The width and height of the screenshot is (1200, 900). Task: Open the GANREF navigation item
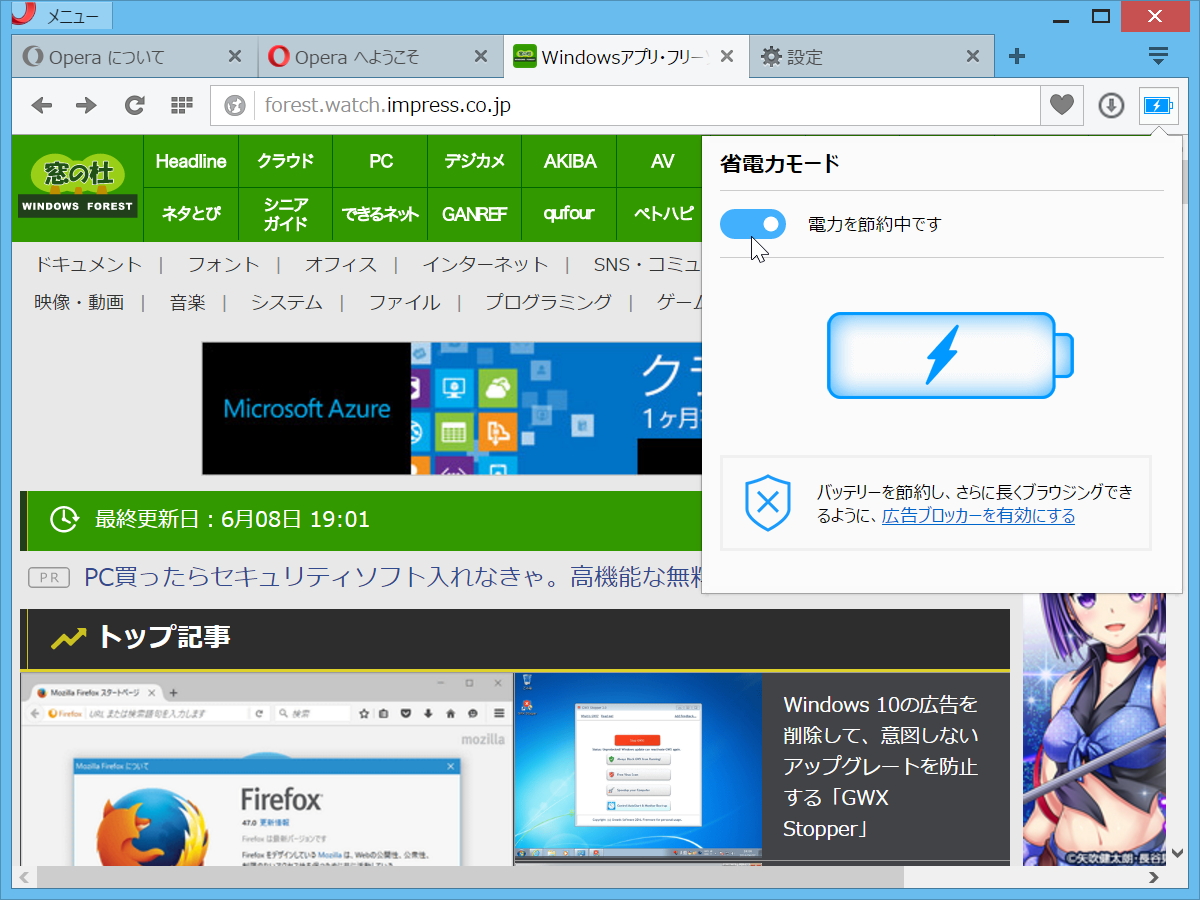[x=474, y=214]
